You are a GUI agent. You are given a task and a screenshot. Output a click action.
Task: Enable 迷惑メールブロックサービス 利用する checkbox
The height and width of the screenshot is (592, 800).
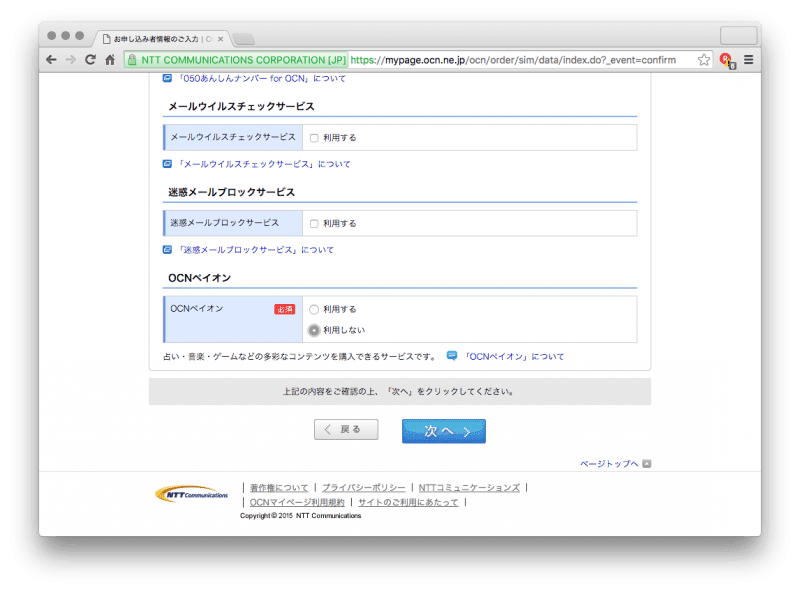click(314, 224)
